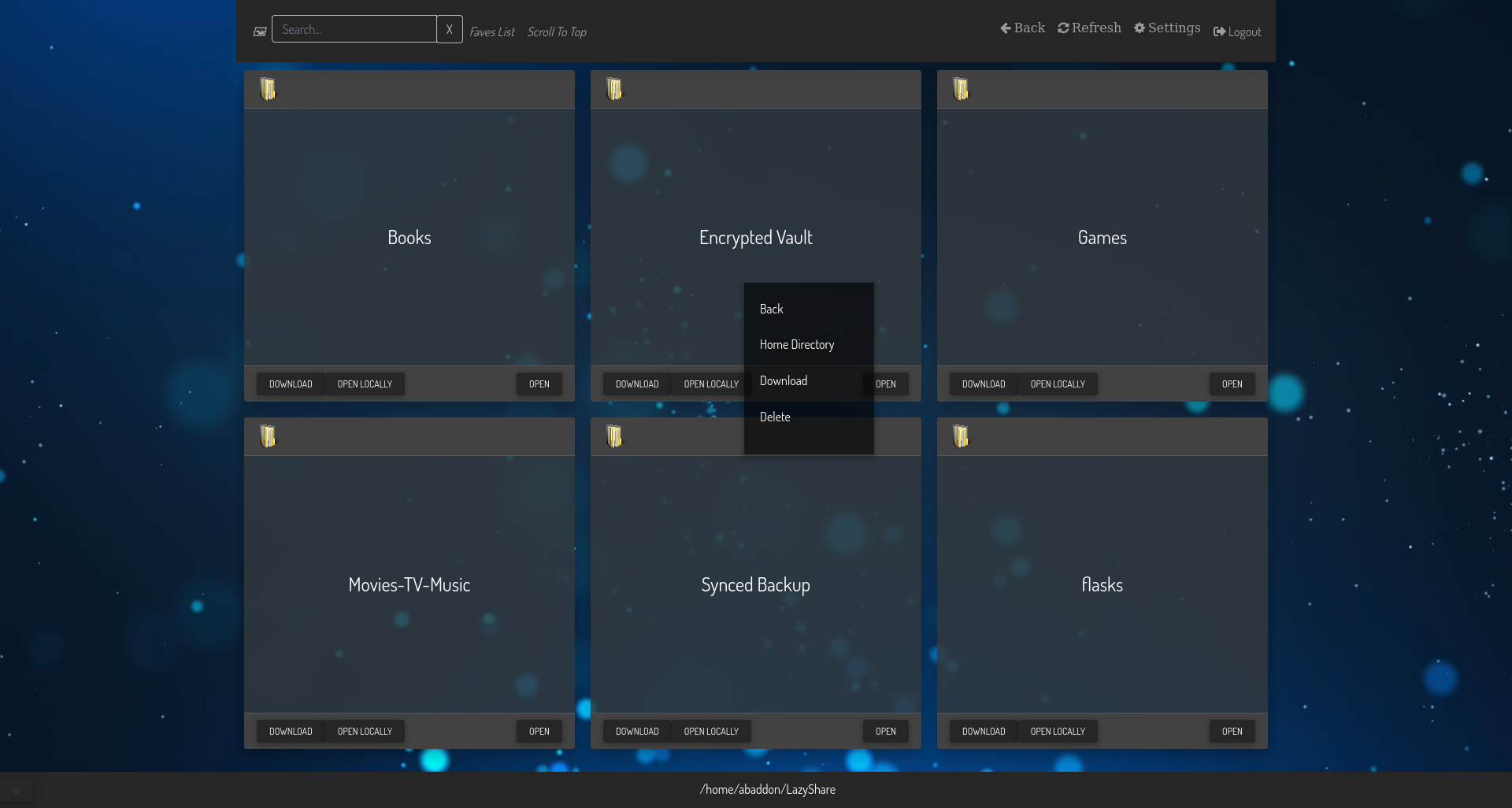Go Back using the top bar arrow
Viewport: 1512px width, 808px height.
(1022, 28)
